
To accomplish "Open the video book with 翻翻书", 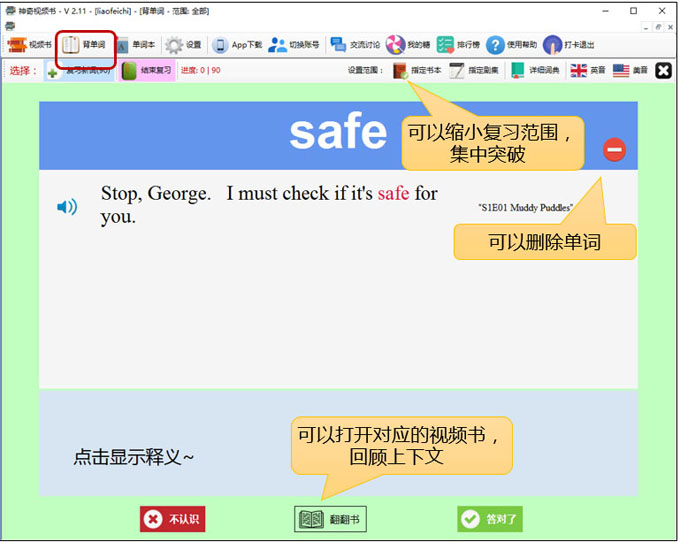I will click(x=330, y=519).
